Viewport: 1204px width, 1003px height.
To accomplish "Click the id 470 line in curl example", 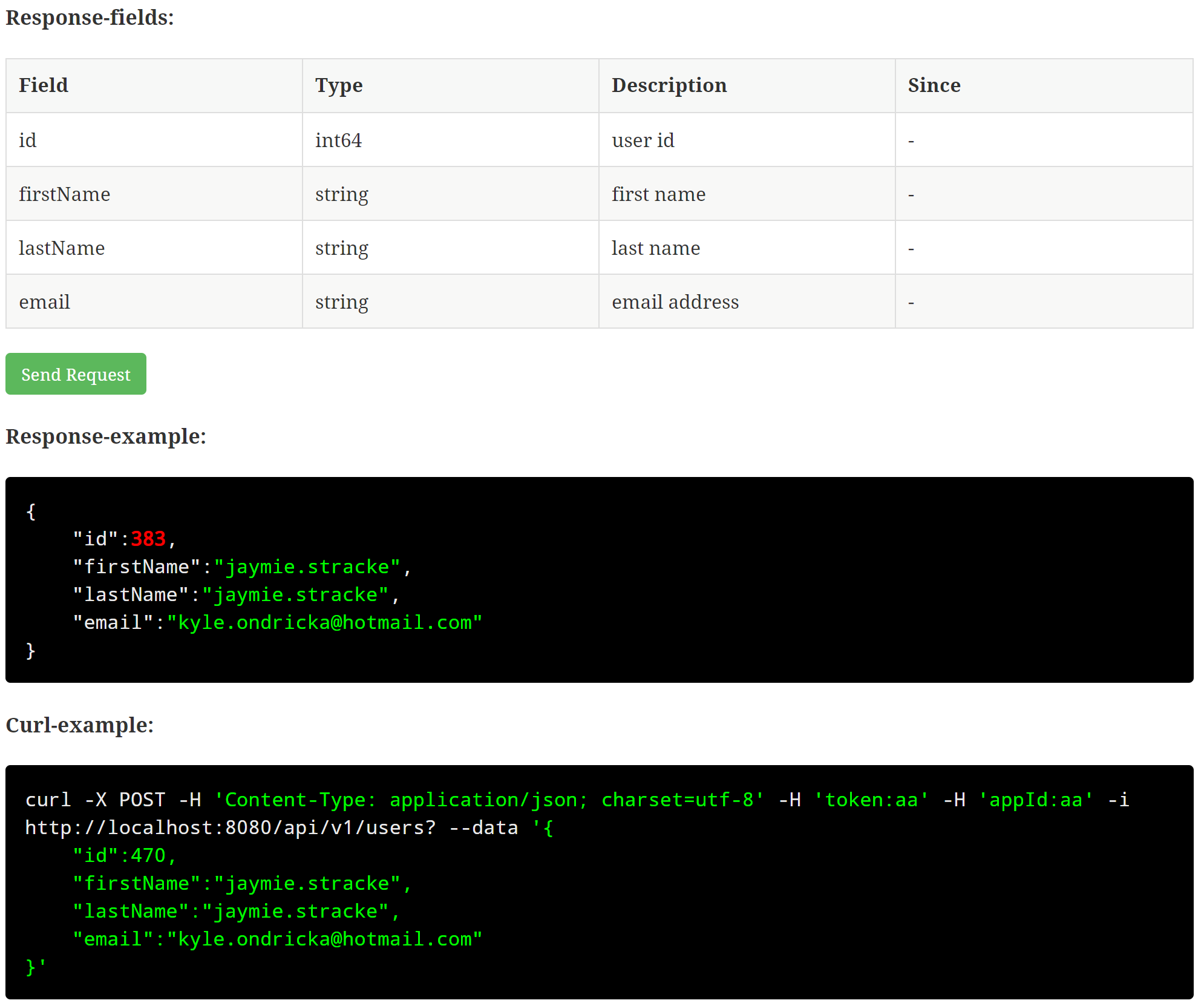I will click(124, 855).
